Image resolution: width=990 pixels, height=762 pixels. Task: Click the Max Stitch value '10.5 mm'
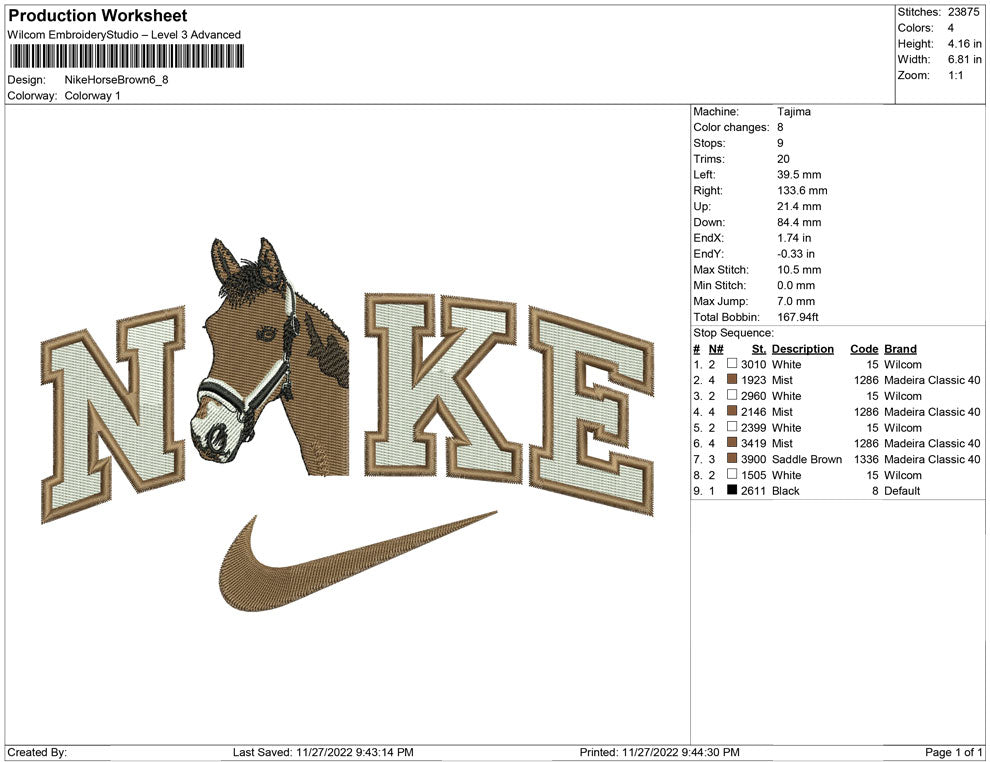(x=799, y=269)
